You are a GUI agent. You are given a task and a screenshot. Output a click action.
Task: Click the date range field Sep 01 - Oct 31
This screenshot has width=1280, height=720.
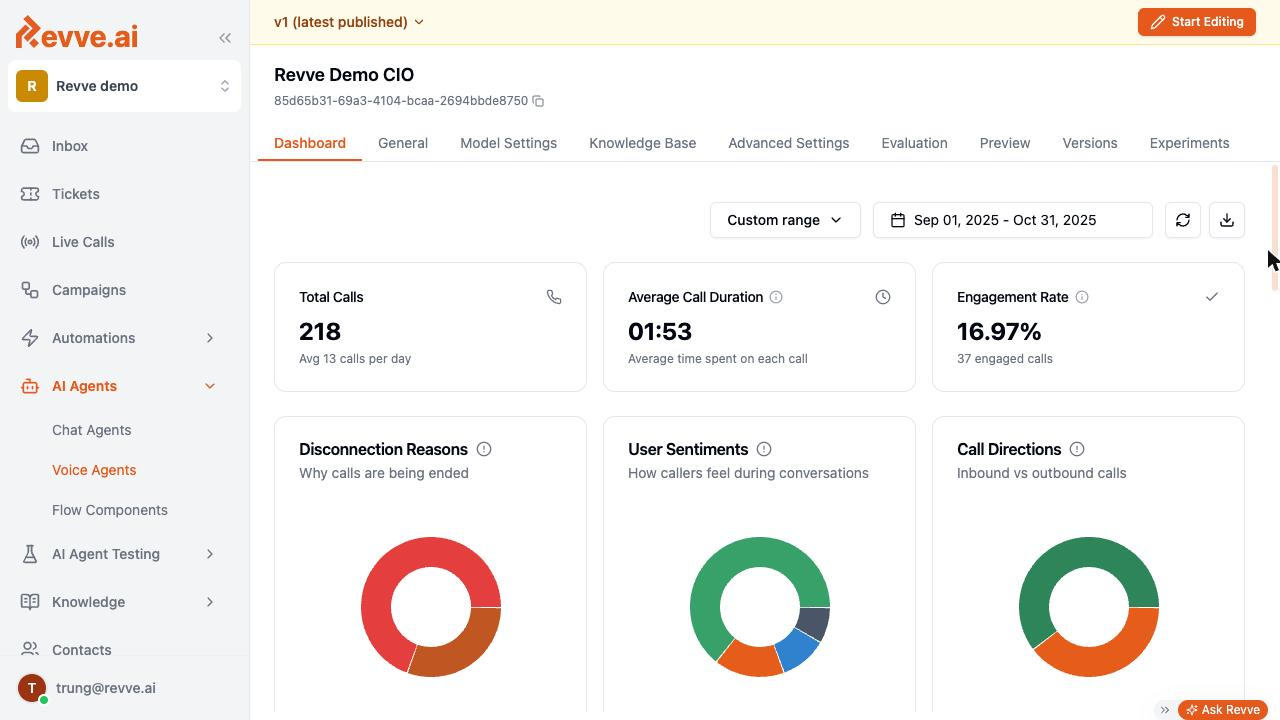[1013, 220]
